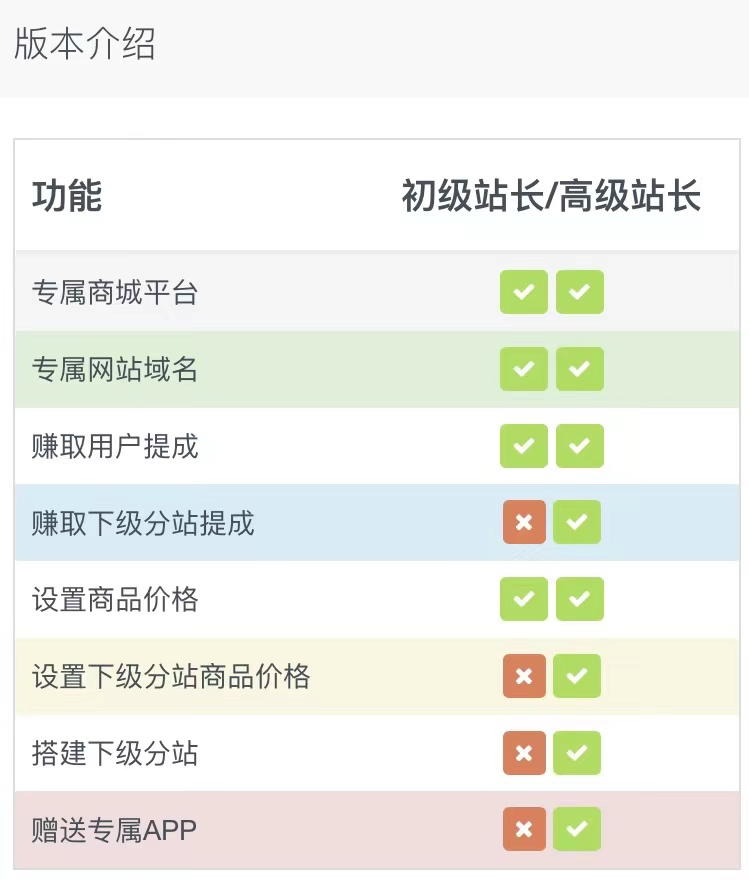Click the 功能 column header
This screenshot has width=749, height=880.
pos(67,196)
